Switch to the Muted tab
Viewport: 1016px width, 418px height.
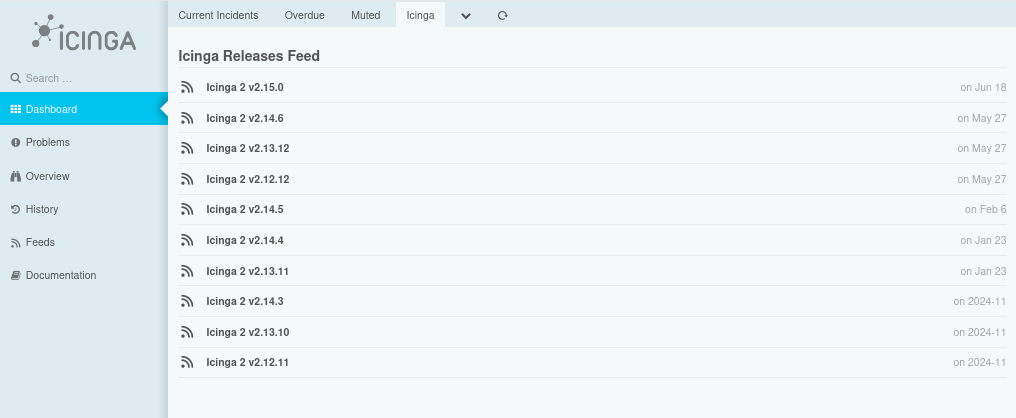(365, 15)
